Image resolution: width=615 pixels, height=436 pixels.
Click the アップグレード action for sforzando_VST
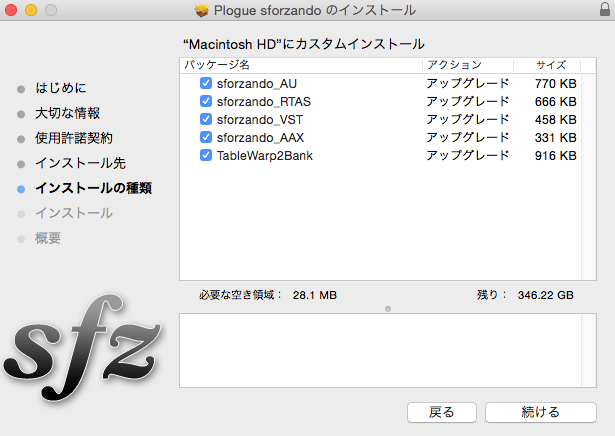point(468,120)
